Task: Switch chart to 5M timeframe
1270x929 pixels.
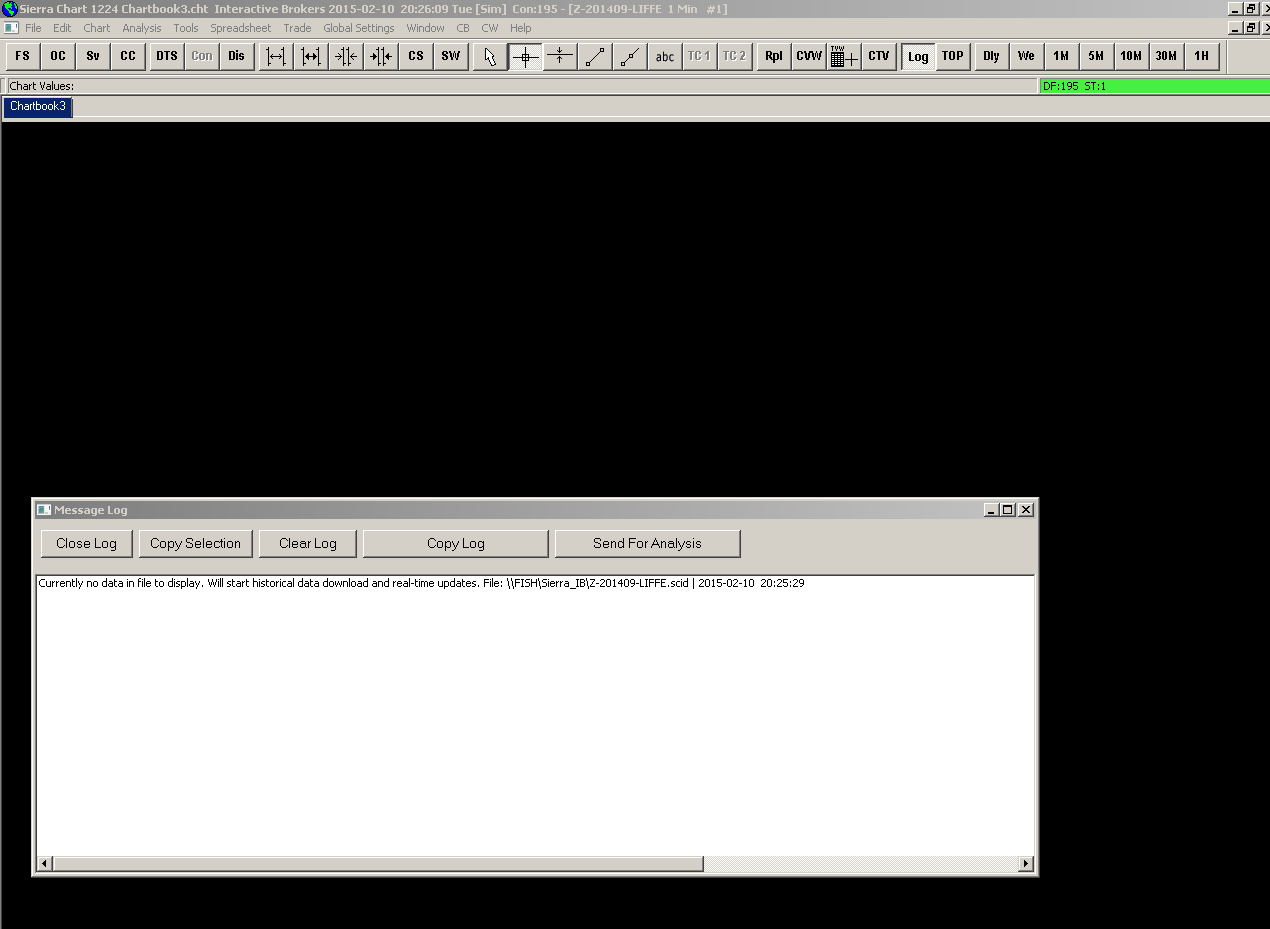Action: (1096, 56)
